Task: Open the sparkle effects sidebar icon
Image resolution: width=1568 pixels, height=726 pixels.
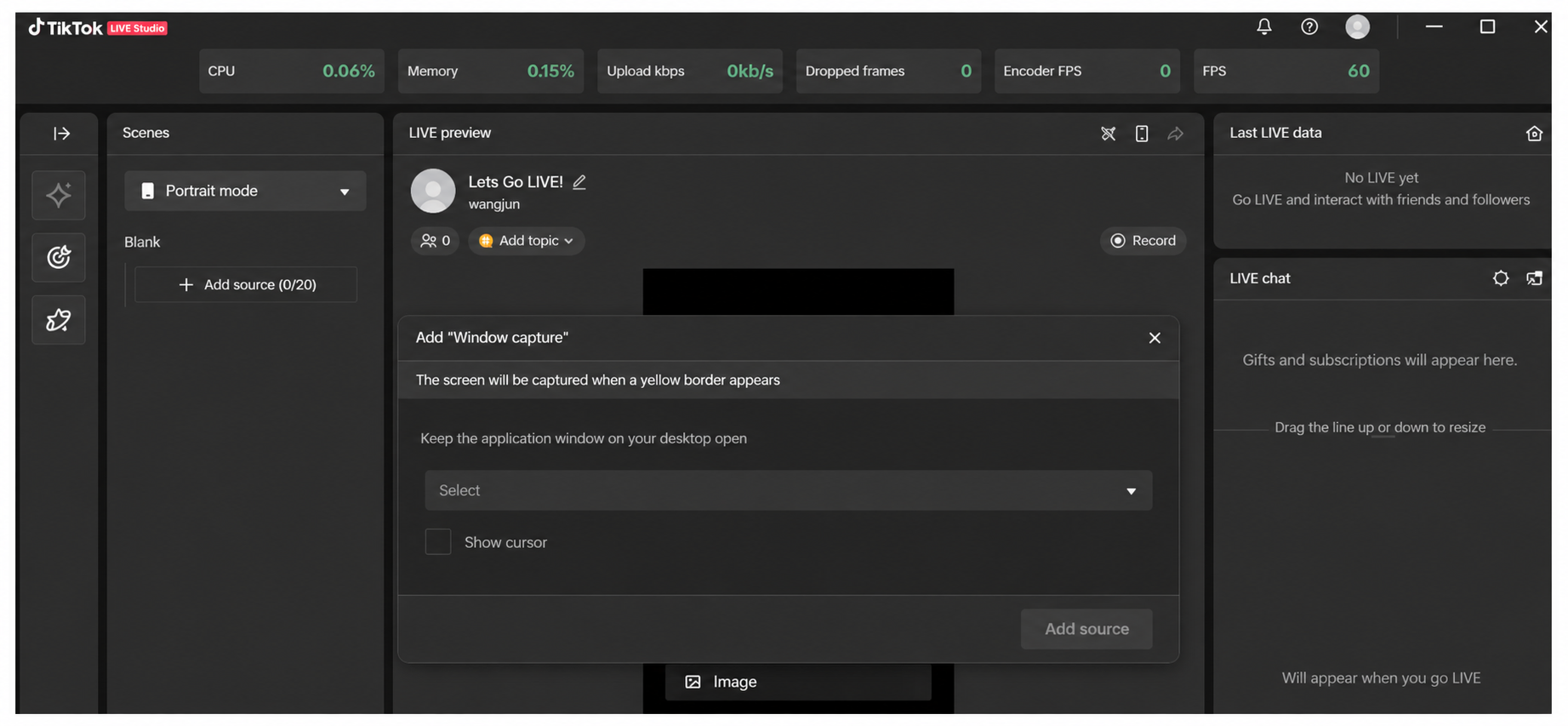Action: coord(59,195)
